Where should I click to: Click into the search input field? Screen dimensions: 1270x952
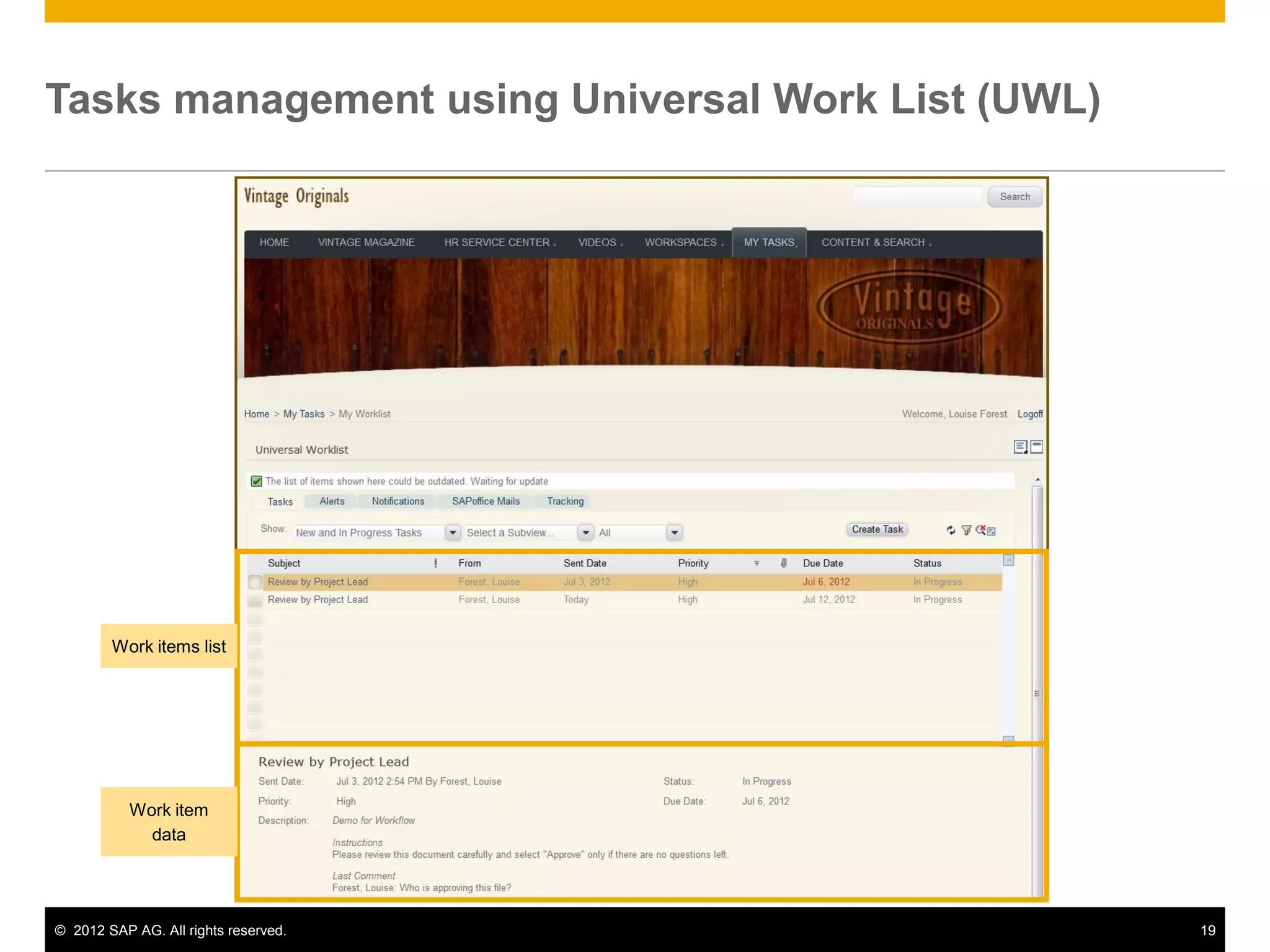(917, 196)
